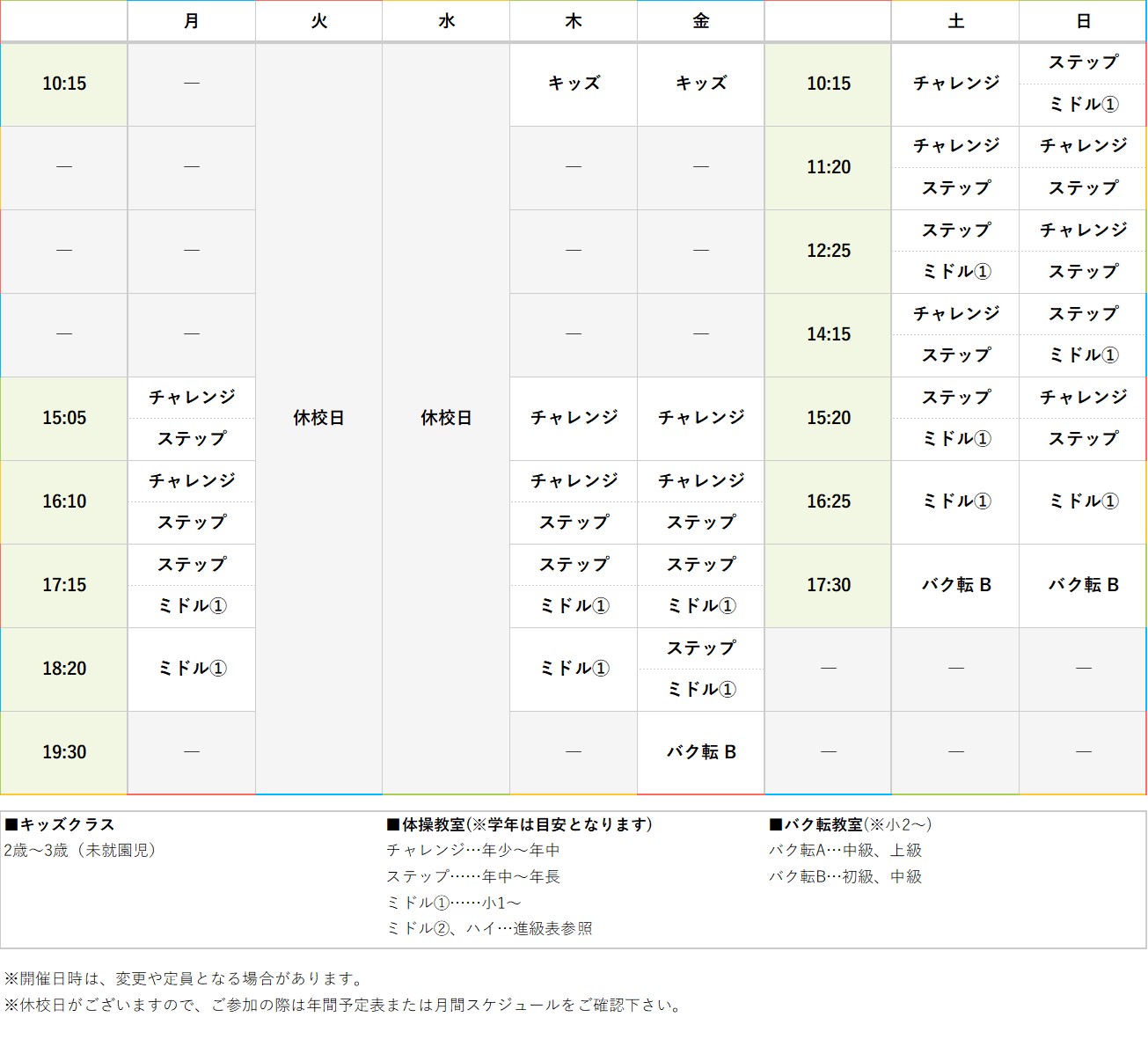Click the 休校日 cell under 水
This screenshot has height=1039, width=1148.
coord(445,419)
